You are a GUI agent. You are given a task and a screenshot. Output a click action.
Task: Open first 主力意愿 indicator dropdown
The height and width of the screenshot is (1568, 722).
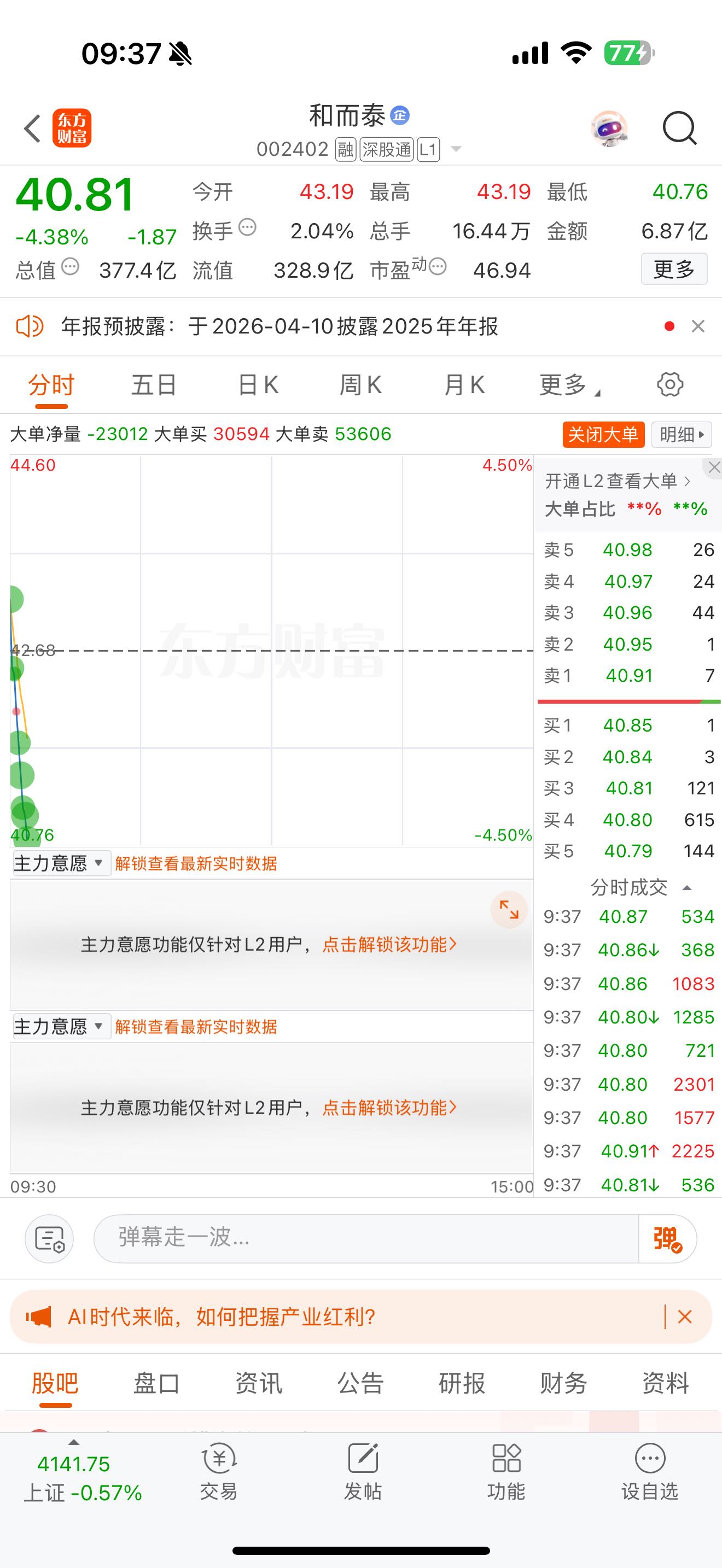tap(61, 863)
